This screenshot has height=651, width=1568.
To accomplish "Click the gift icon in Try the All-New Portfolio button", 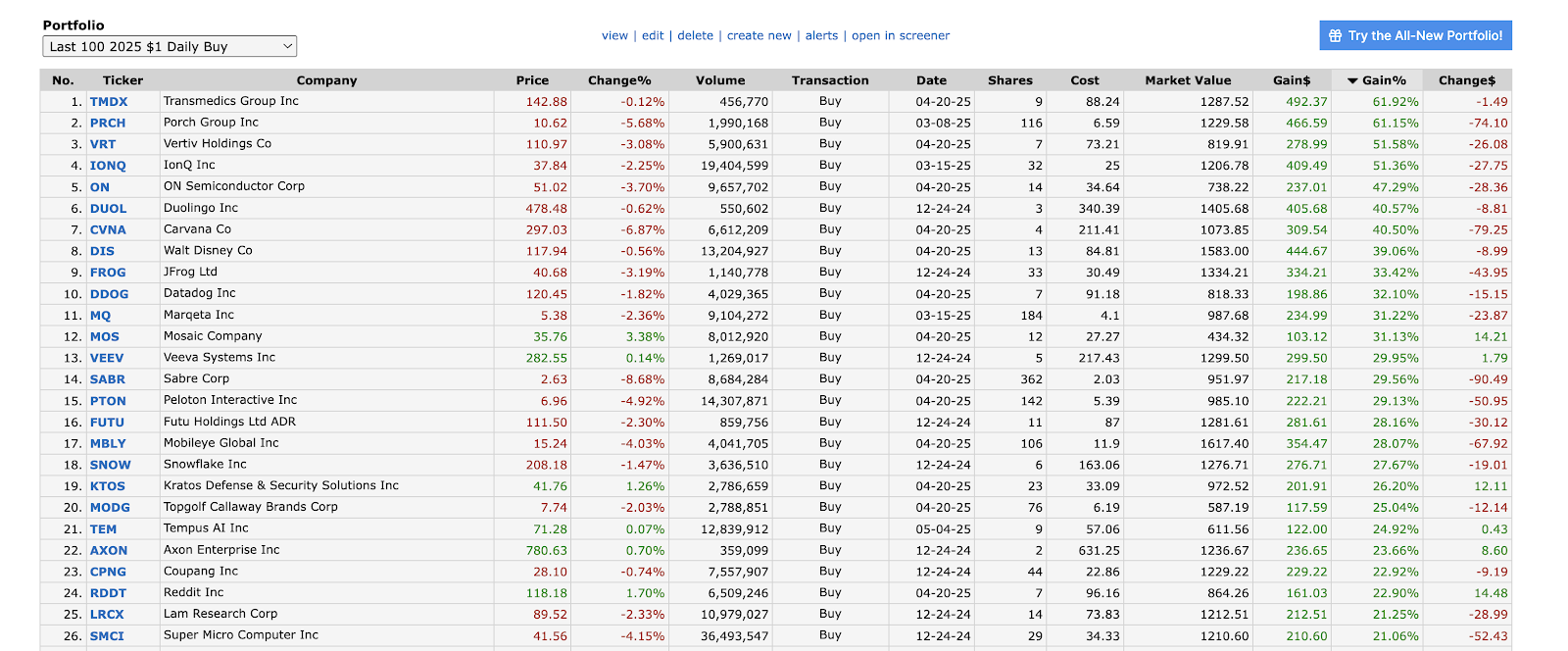I will [x=1335, y=35].
